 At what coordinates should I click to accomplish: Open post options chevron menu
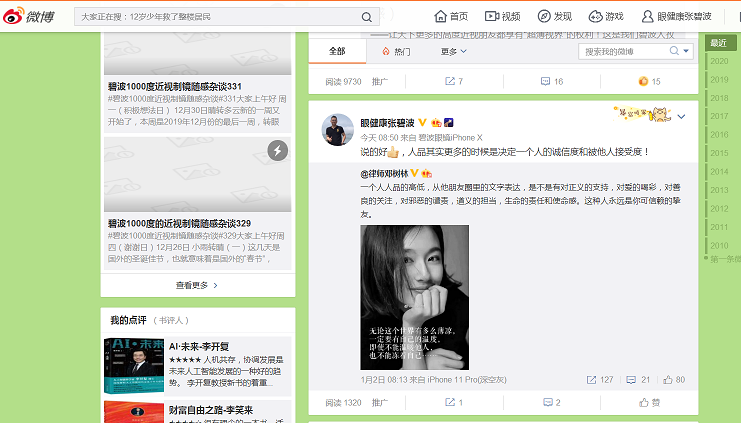(681, 117)
